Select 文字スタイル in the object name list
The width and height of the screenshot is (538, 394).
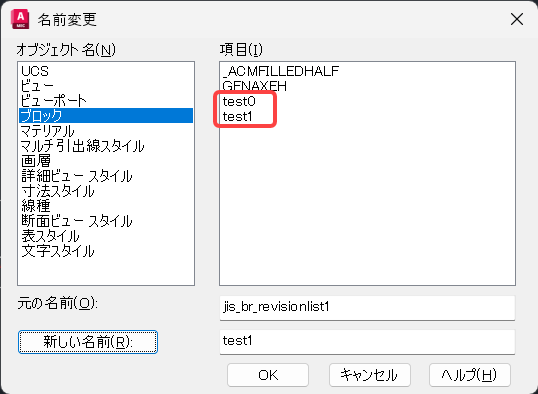click(x=106, y=251)
